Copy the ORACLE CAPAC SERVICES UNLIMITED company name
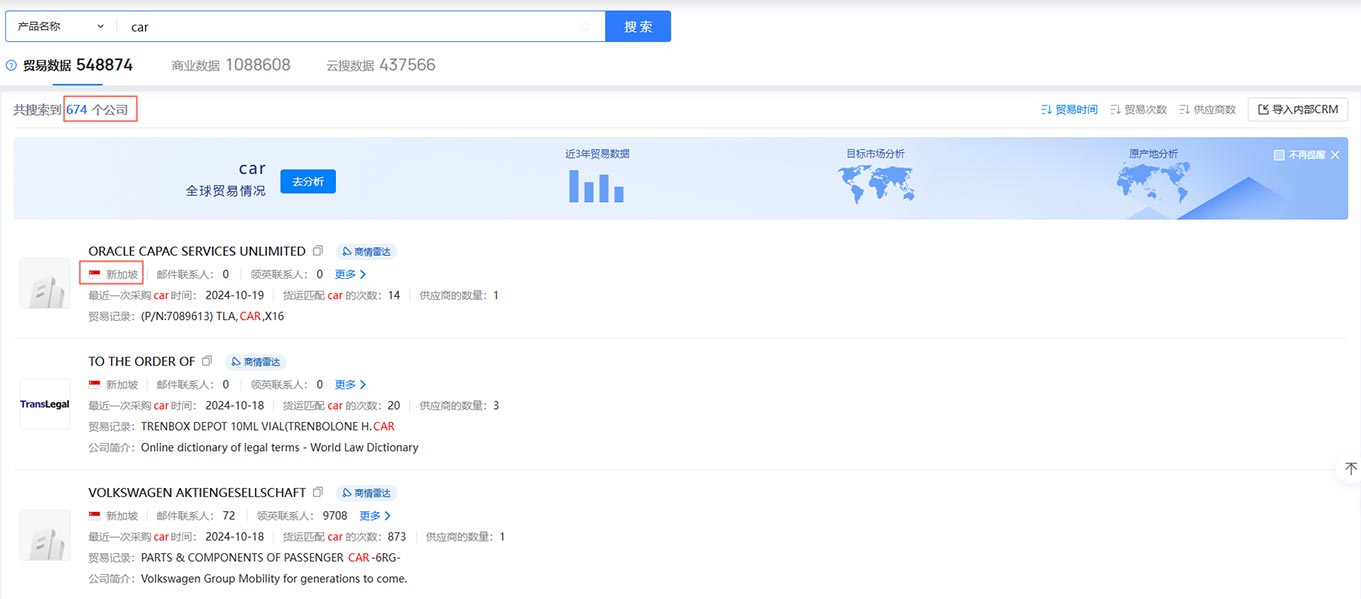The image size is (1361, 599). [x=318, y=251]
